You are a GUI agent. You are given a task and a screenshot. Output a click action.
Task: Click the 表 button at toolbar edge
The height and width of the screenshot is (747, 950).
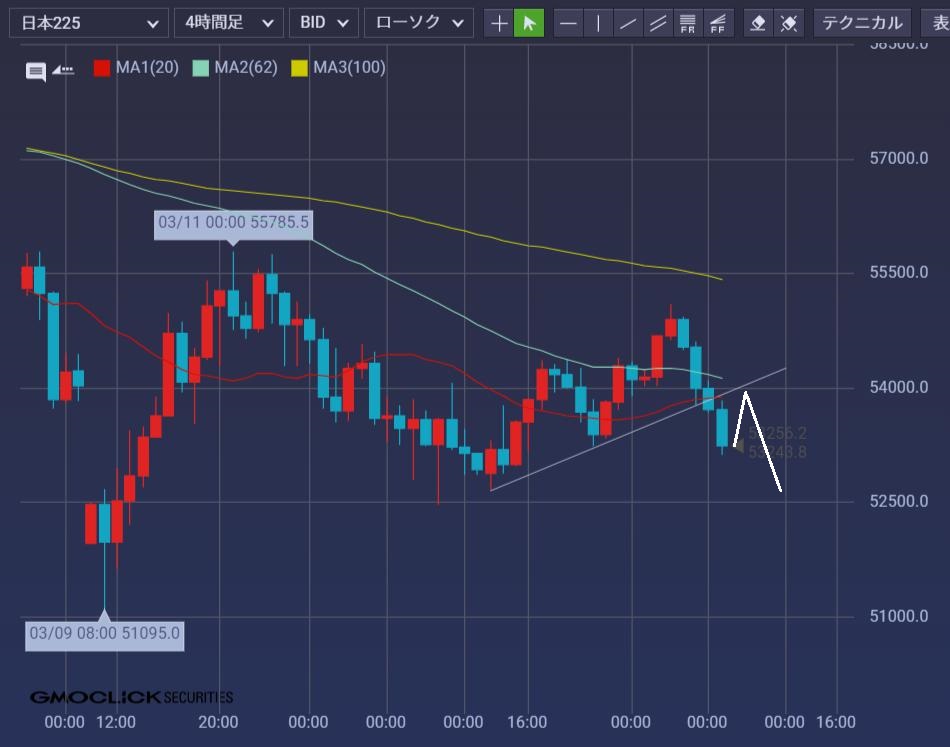tap(939, 22)
